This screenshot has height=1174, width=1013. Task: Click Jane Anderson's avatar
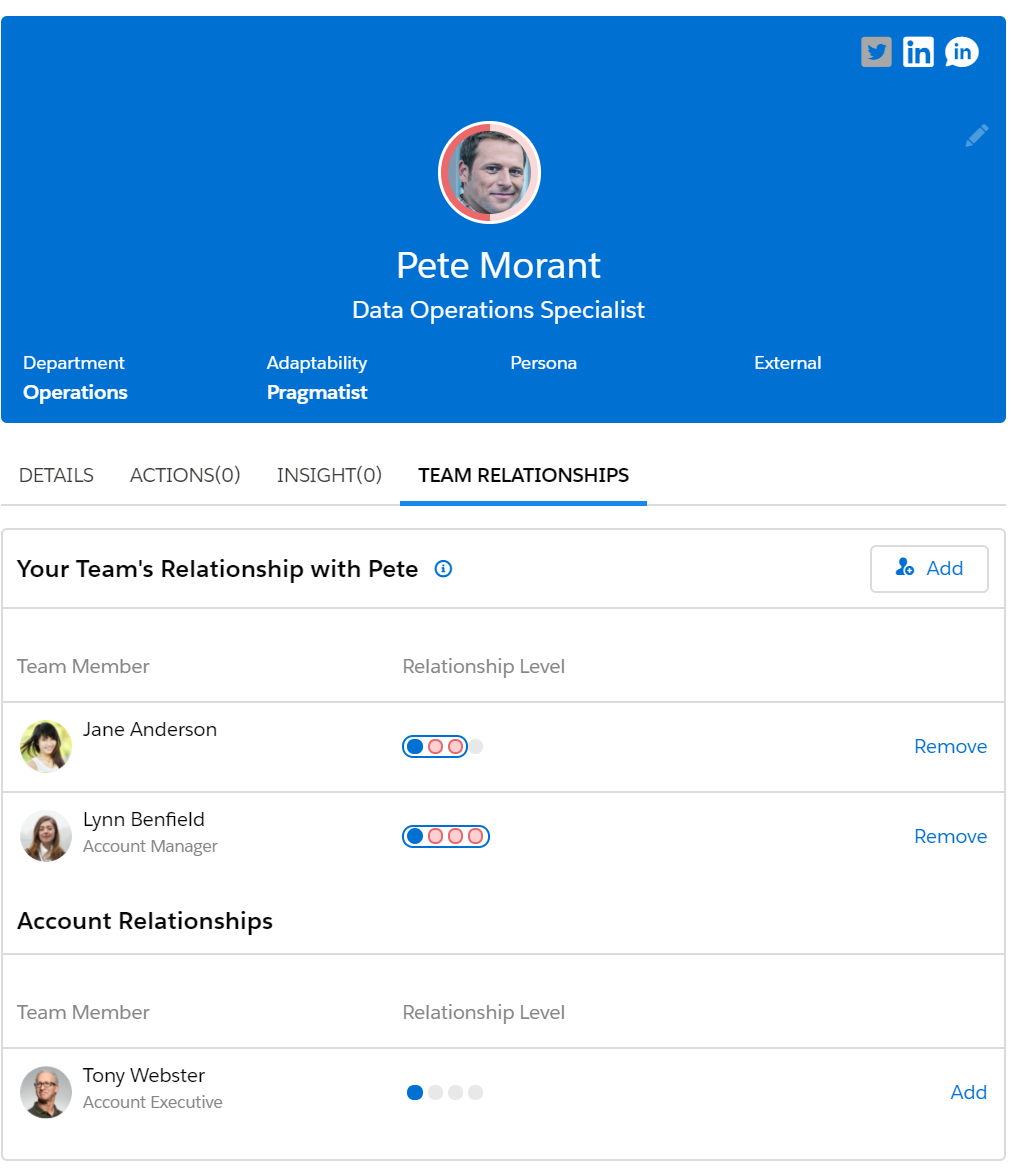(46, 746)
